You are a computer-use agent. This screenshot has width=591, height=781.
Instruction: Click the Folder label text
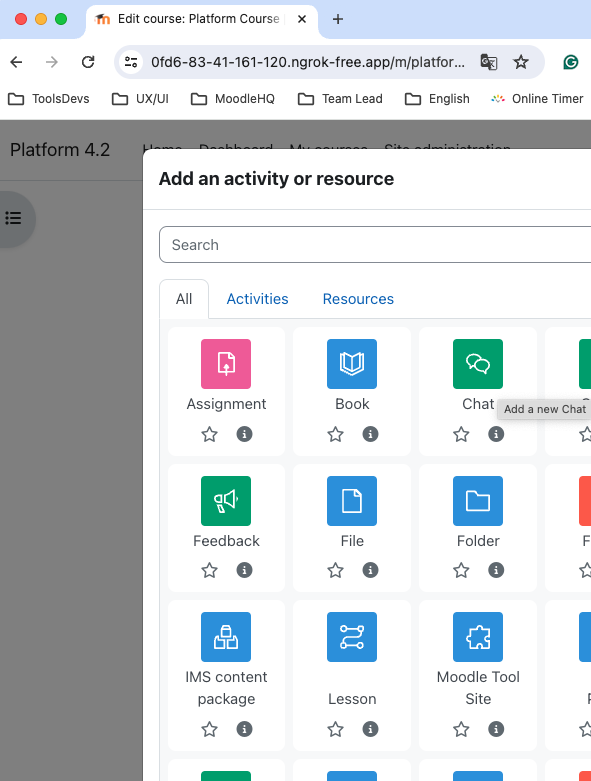478,541
